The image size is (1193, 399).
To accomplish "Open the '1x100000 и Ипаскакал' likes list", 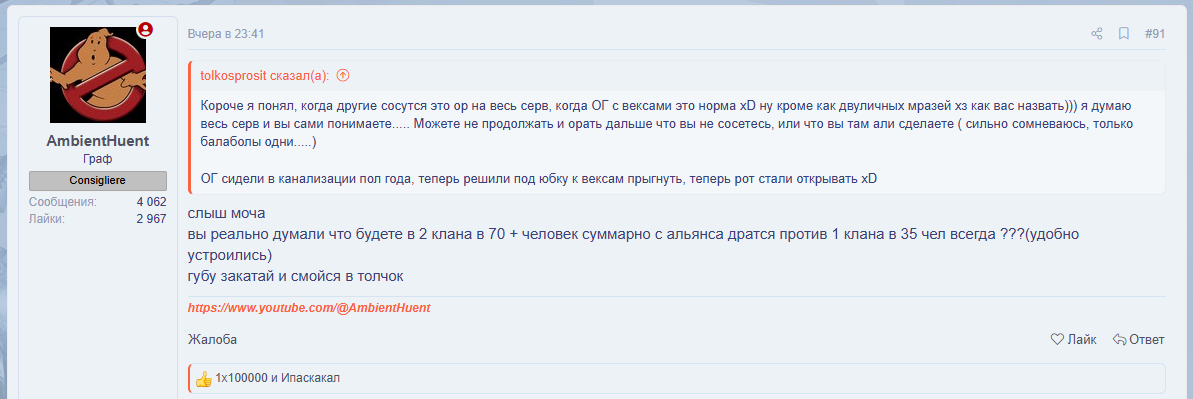I will tap(277, 378).
